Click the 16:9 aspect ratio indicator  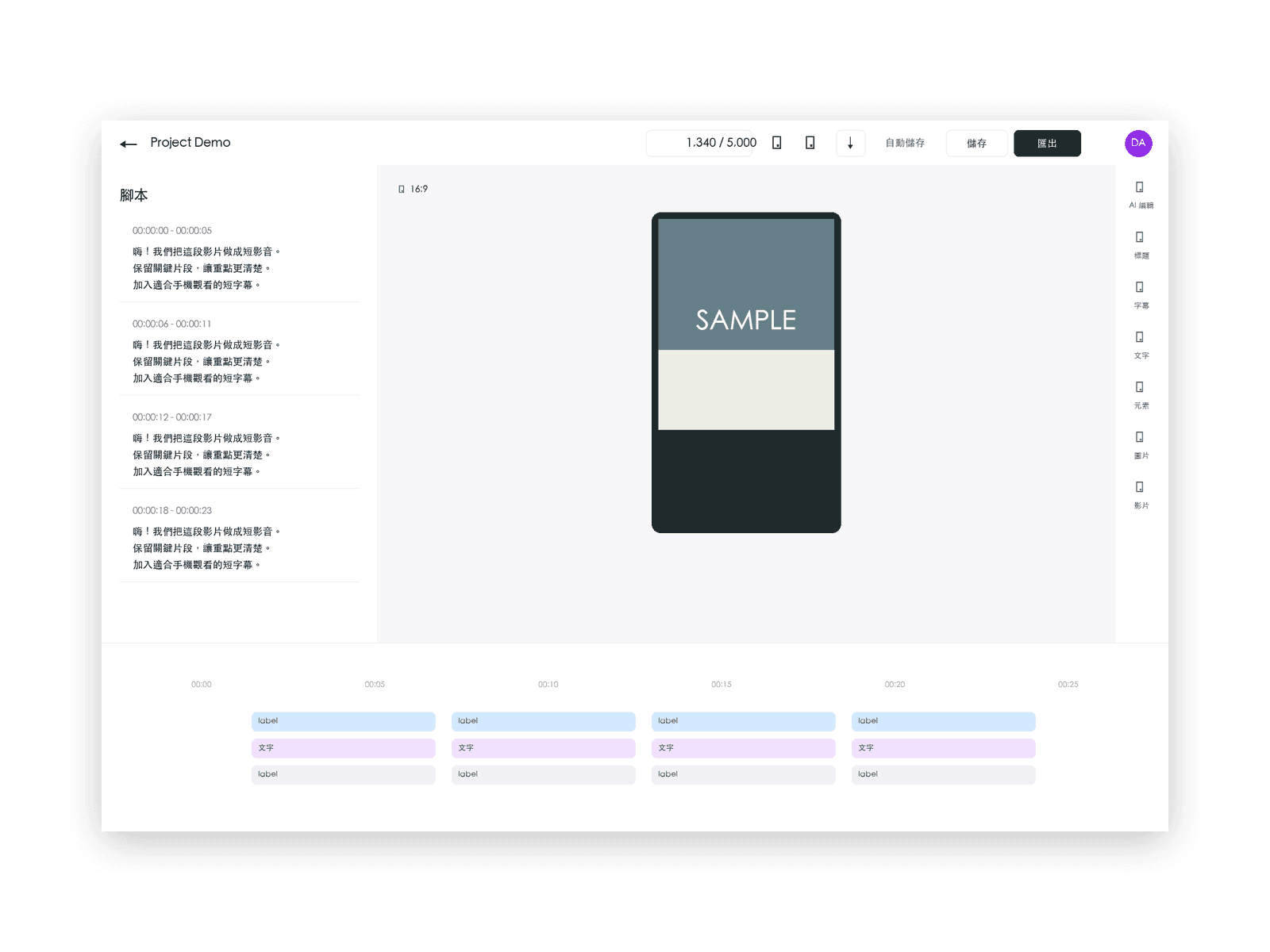tap(413, 189)
